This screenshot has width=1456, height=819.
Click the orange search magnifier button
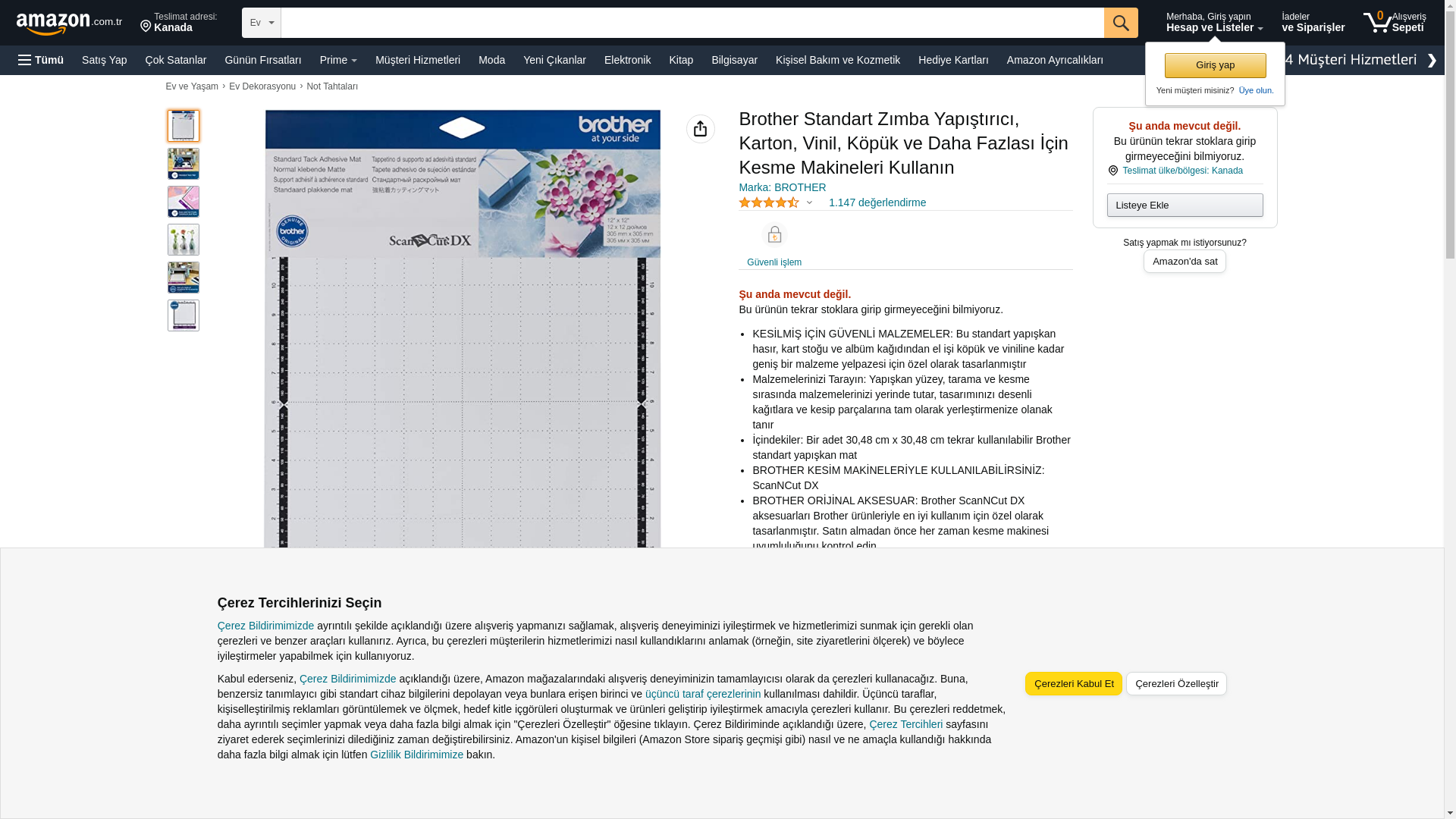(x=1121, y=23)
